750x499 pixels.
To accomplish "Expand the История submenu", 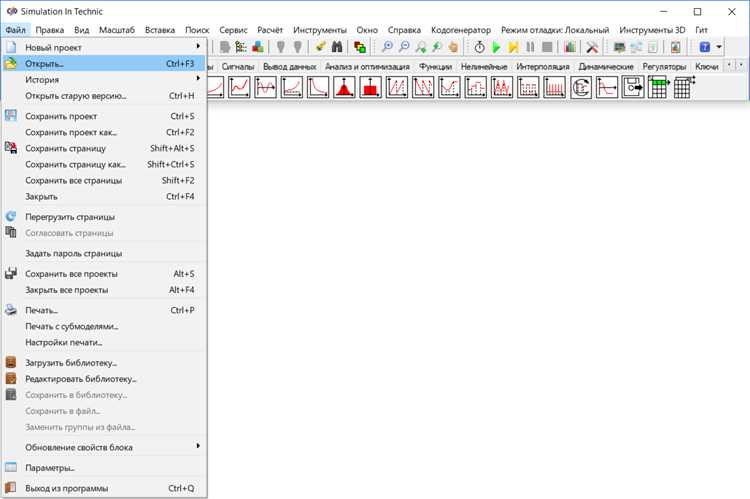I will 104,79.
